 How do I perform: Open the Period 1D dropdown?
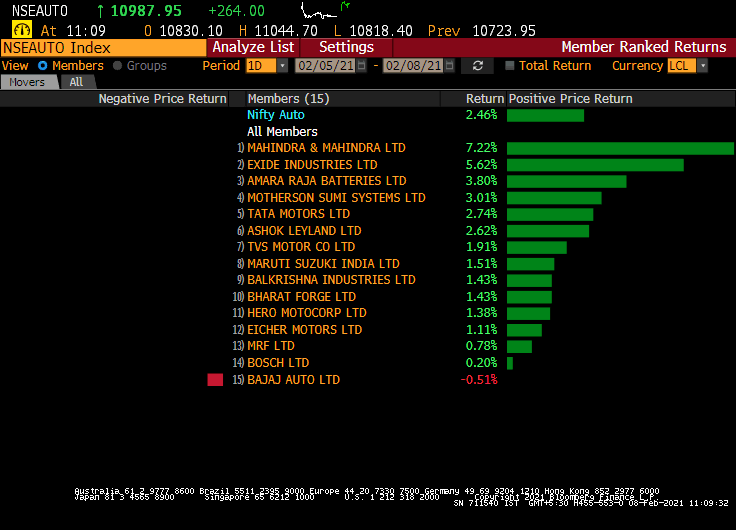click(282, 66)
